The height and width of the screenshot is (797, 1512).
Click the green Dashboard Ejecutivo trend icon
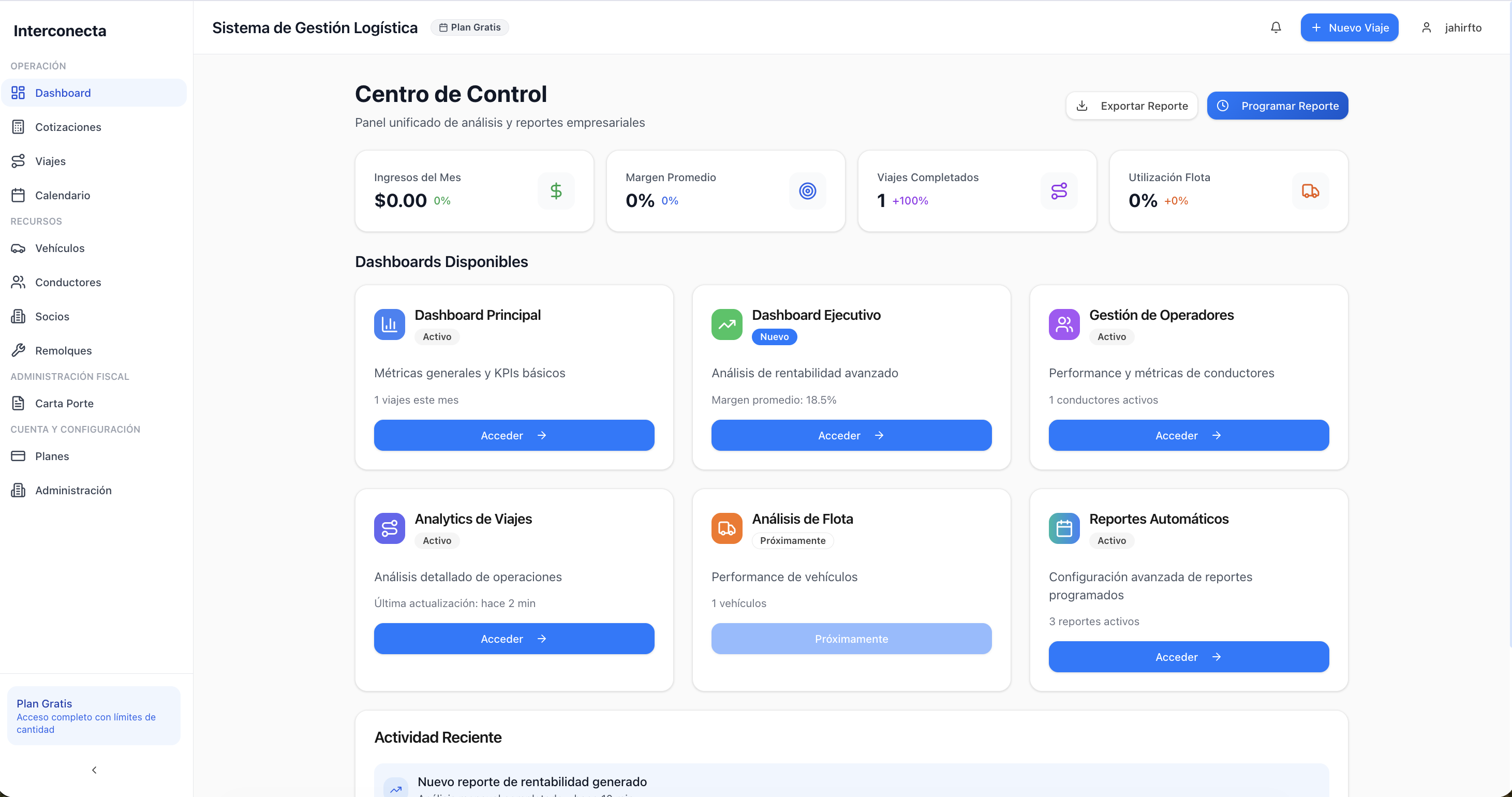point(727,324)
